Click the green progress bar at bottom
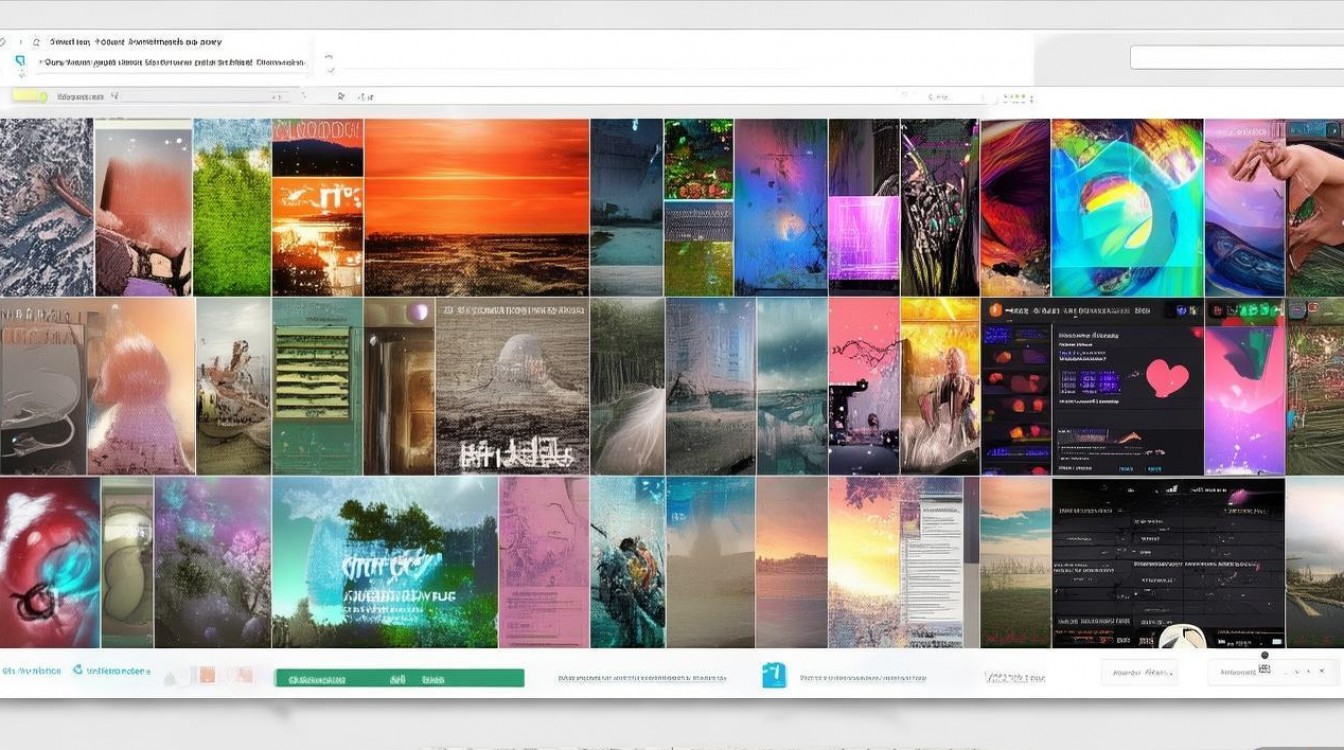 coord(399,678)
